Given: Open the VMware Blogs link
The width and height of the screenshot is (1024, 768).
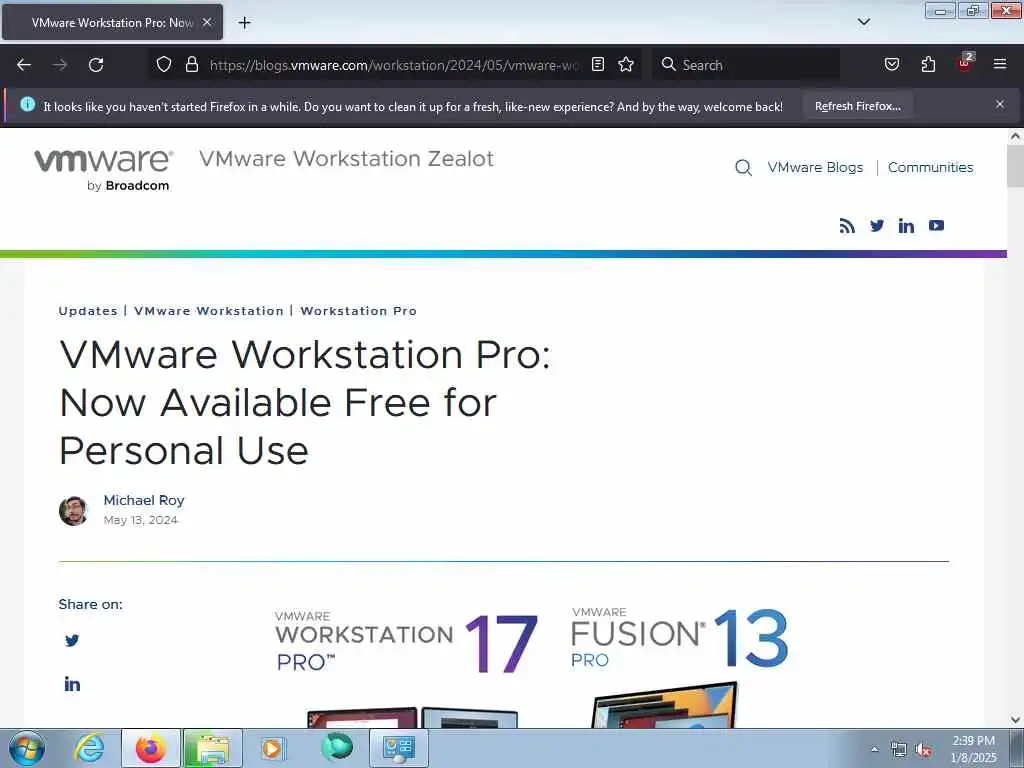Looking at the screenshot, I should 815,167.
